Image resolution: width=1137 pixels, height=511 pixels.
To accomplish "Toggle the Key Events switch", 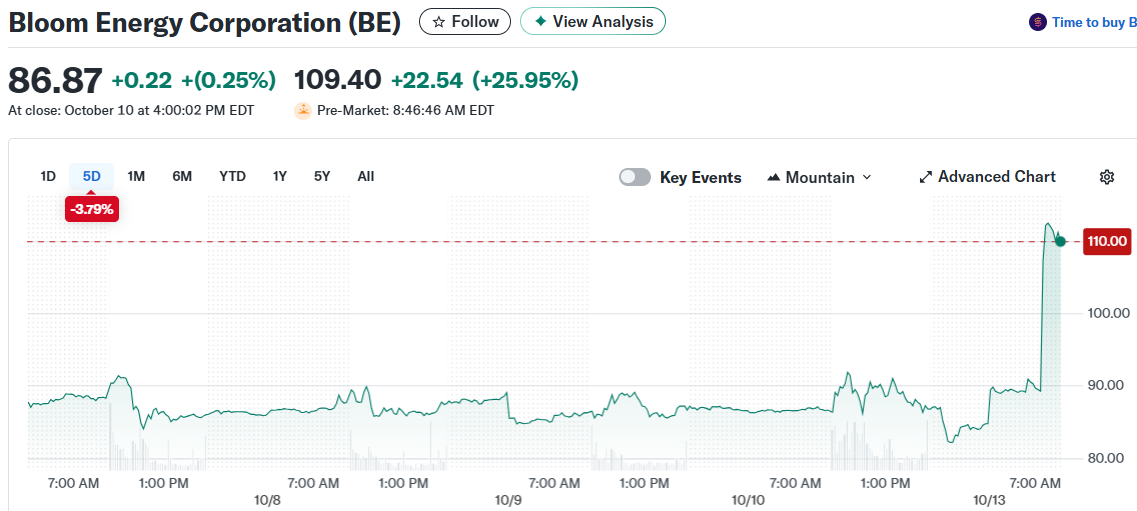I will (x=635, y=177).
